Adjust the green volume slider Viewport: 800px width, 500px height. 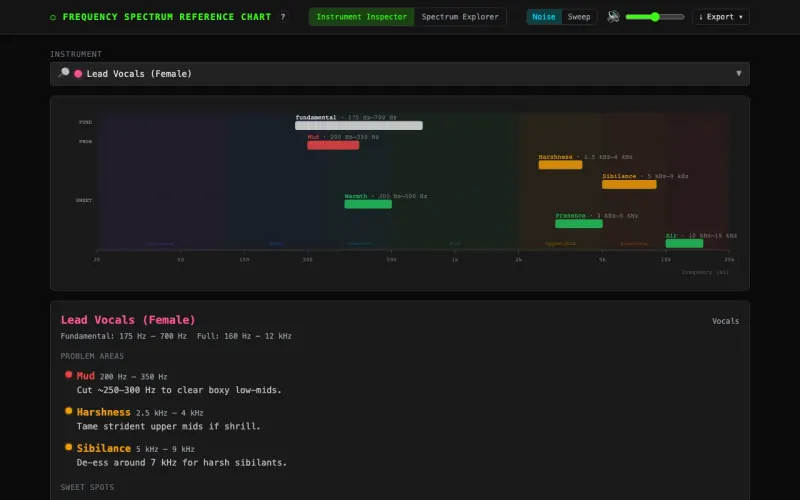click(x=655, y=17)
